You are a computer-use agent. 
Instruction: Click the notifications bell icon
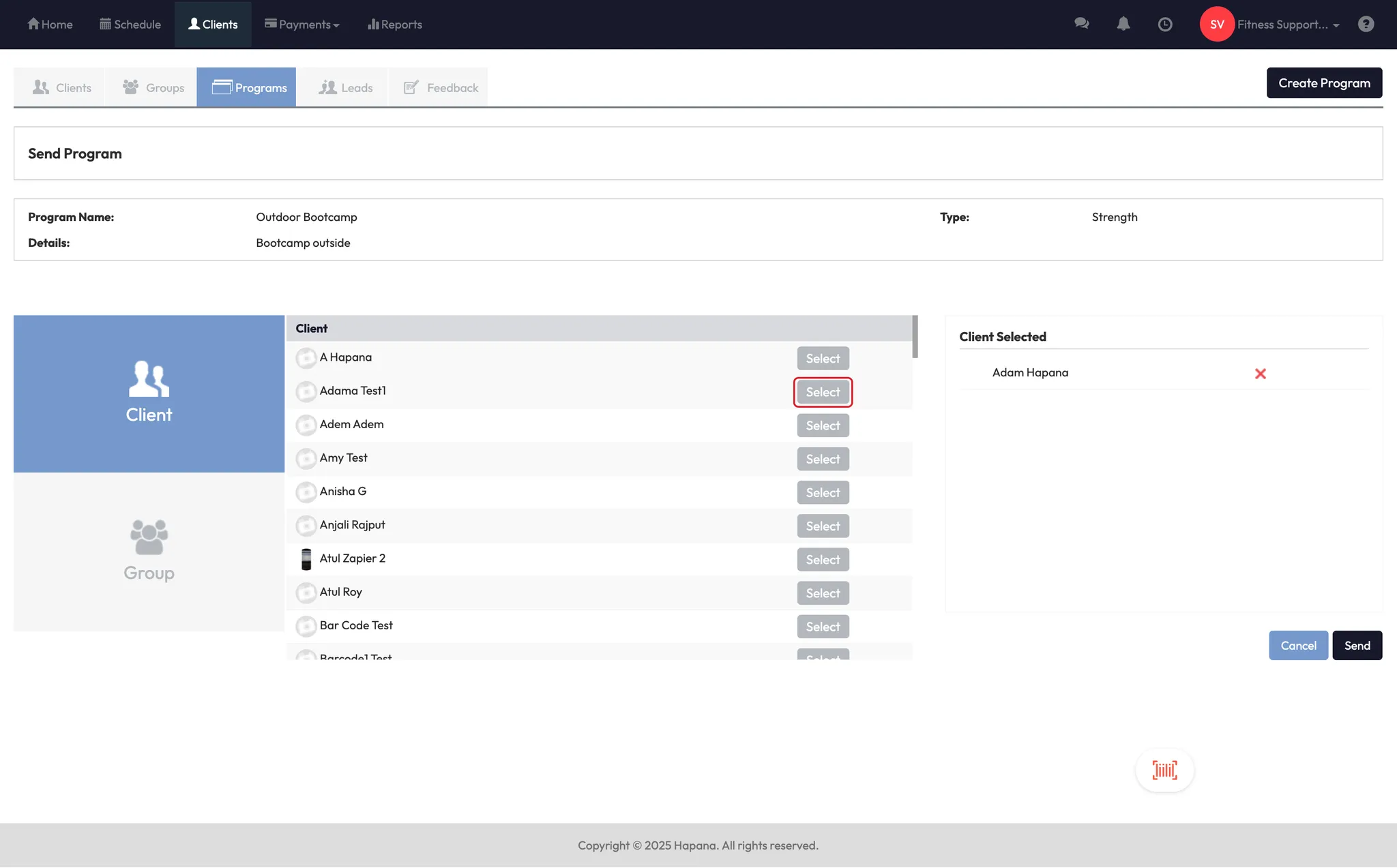pyautogui.click(x=1123, y=24)
